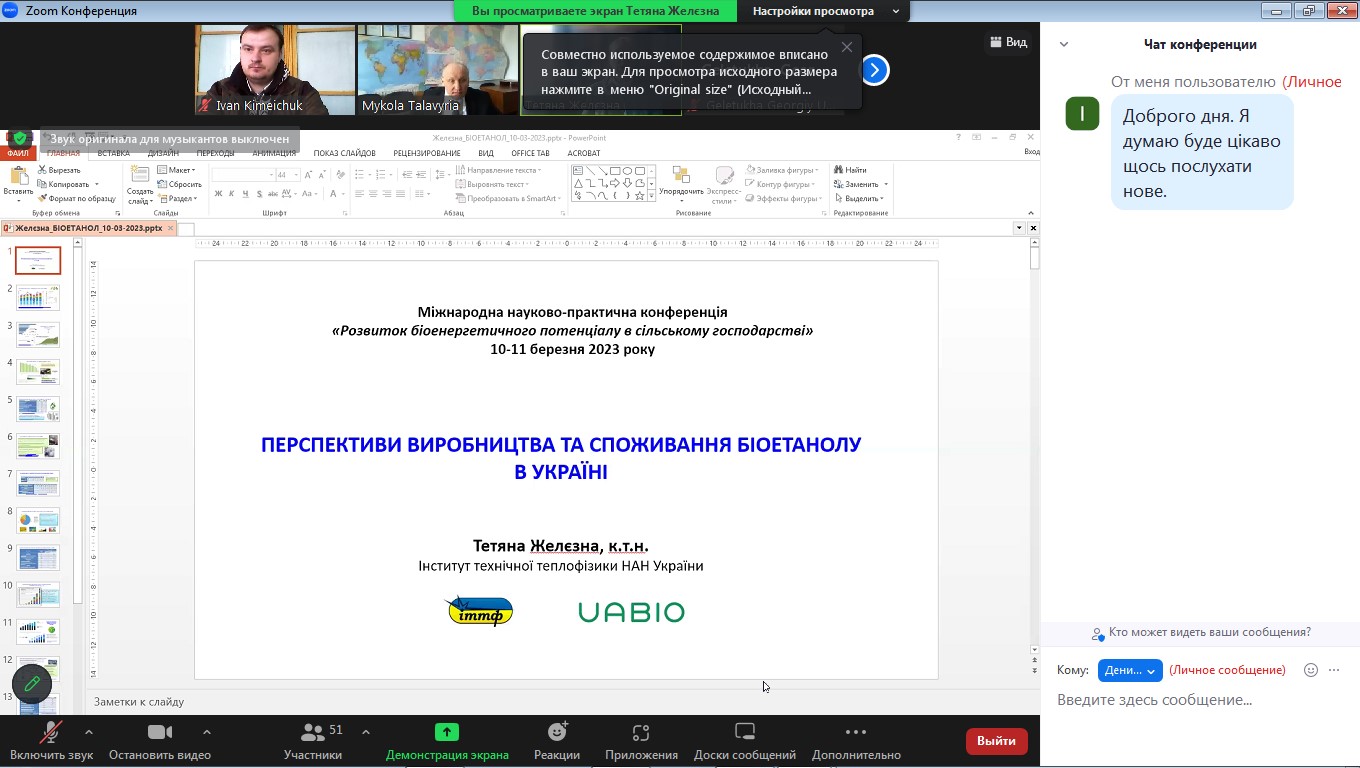Viewport: 1360px width, 768px height.
Task: Toggle underline Ч formatting
Action: coord(245,194)
